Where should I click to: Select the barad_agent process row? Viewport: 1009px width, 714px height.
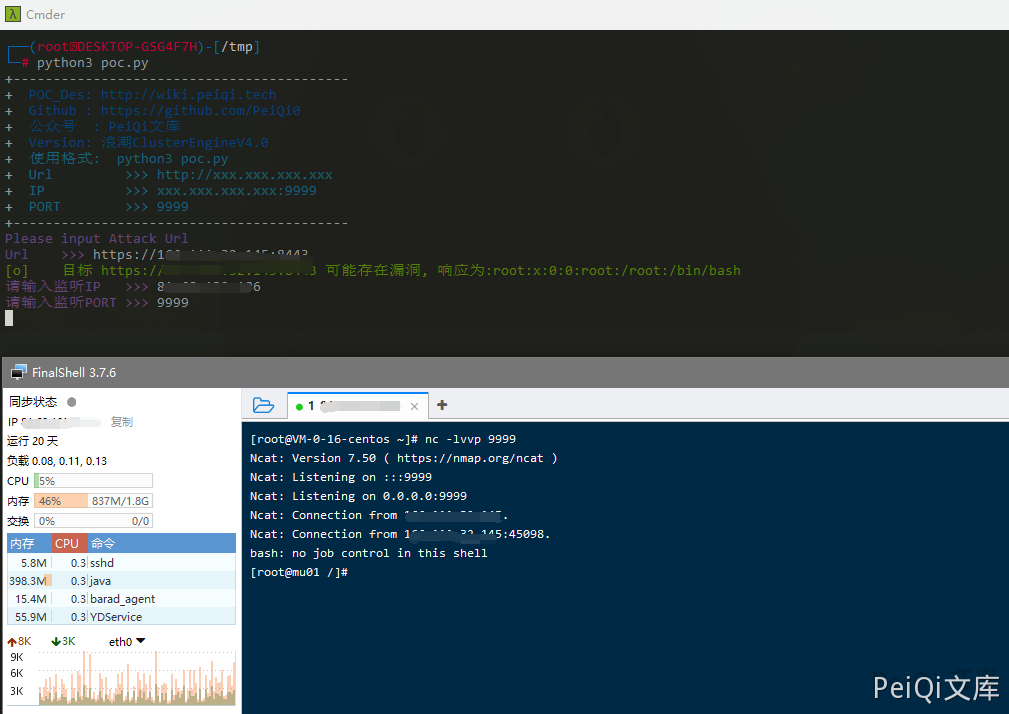[x=122, y=599]
